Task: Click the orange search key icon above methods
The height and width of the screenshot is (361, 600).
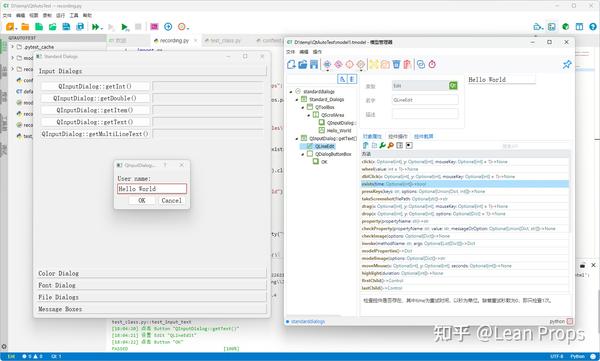Action: tap(390, 145)
